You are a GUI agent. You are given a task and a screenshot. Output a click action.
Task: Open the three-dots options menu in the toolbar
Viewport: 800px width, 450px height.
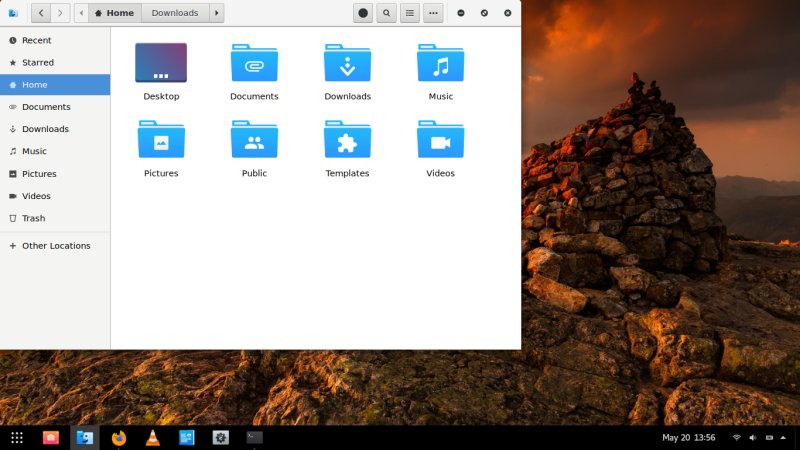coord(433,13)
